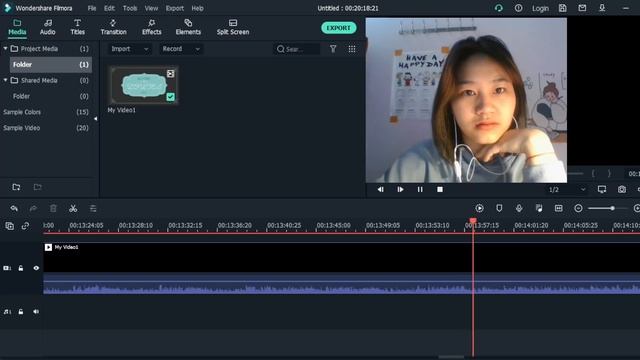The image size is (640, 360).
Task: Open the 1/2 preview quality dropdown
Action: coord(567,190)
